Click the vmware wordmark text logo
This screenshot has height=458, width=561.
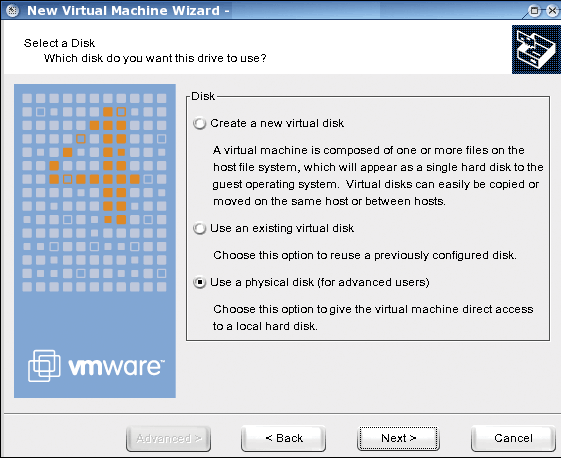click(116, 366)
